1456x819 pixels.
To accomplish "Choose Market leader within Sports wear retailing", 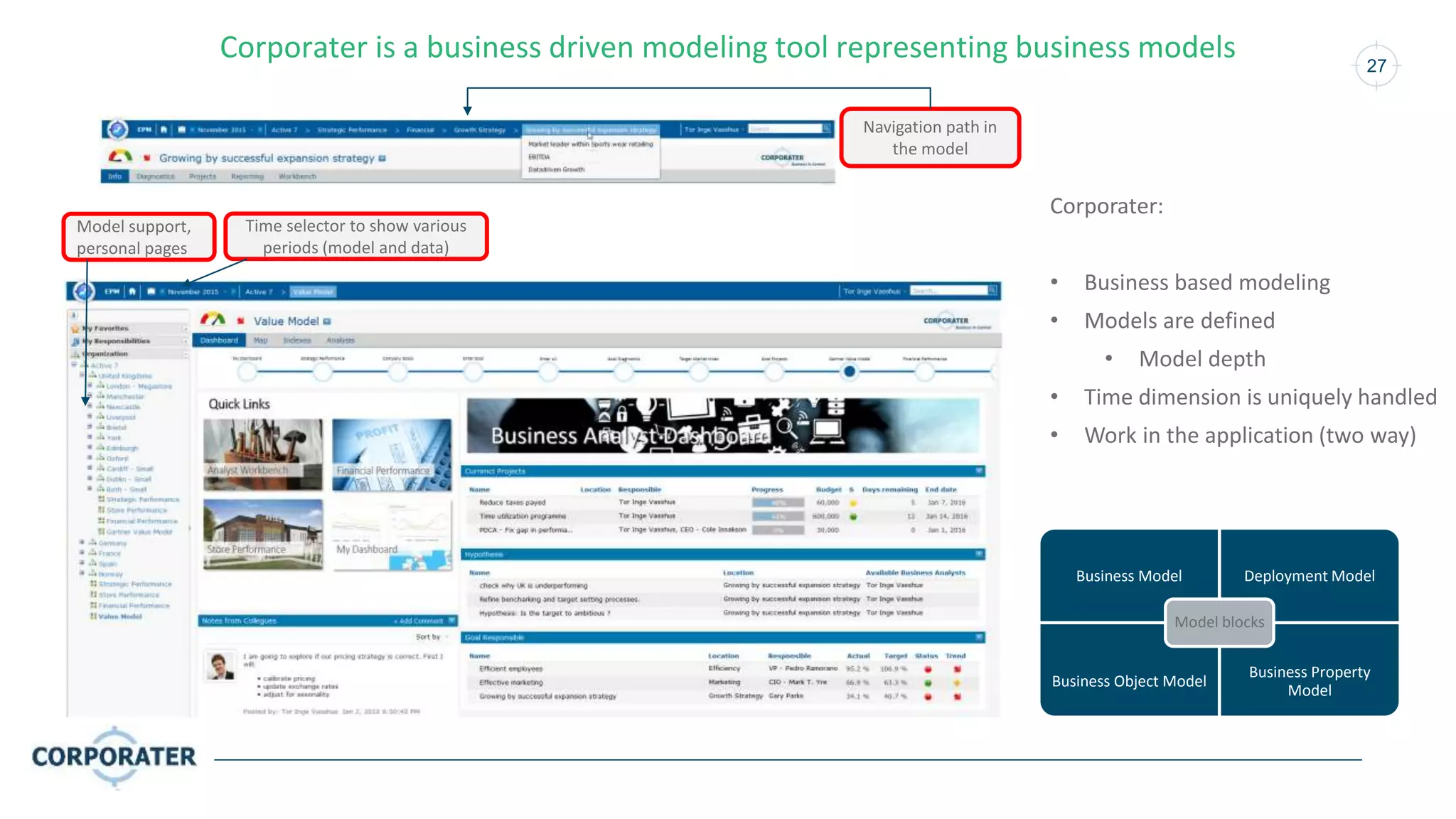I will pyautogui.click(x=591, y=144).
